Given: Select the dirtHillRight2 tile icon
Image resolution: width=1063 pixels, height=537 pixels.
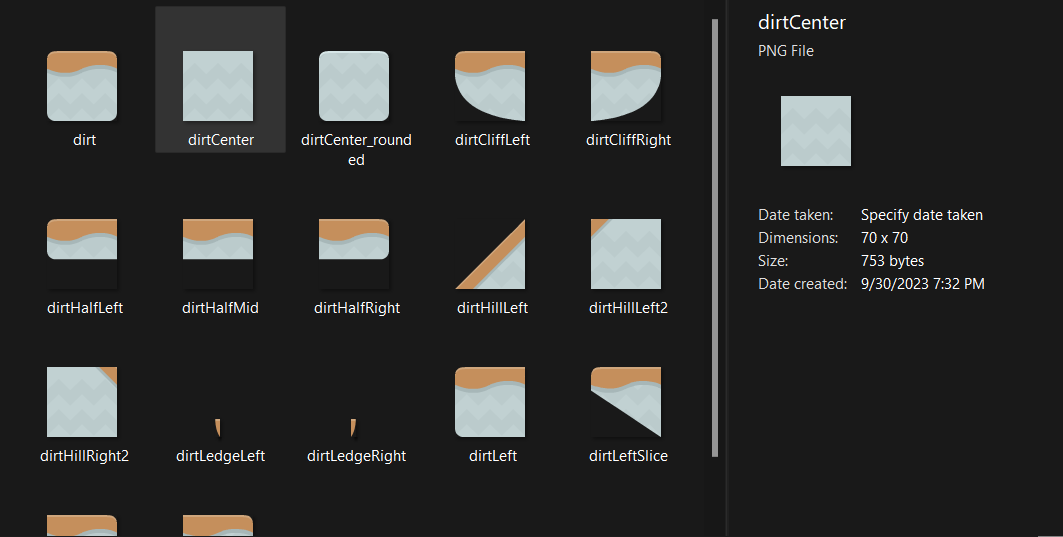Looking at the screenshot, I should pos(82,402).
